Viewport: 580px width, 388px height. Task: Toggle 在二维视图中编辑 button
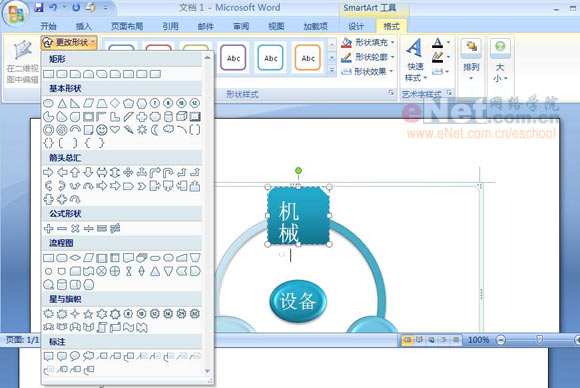click(x=22, y=62)
